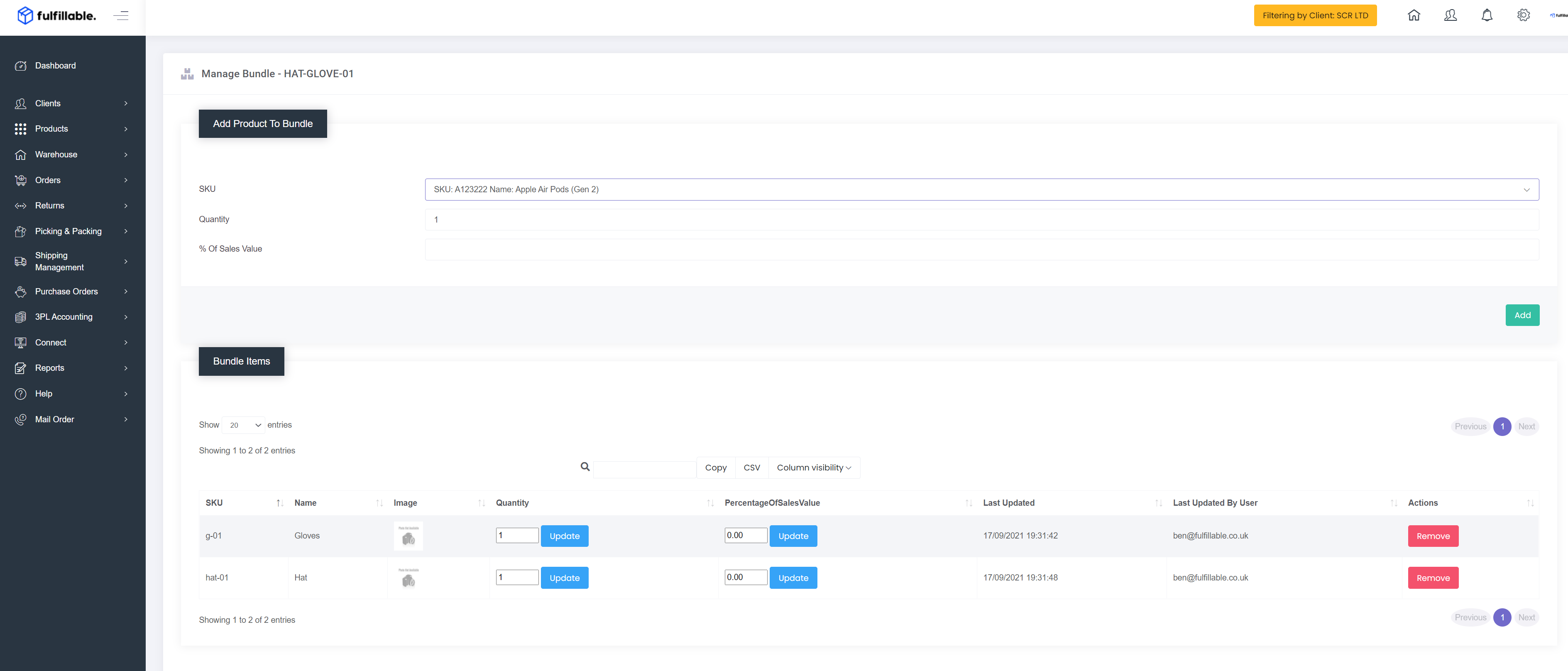The width and height of the screenshot is (1568, 671).
Task: Click the Gloves product image thumbnail
Action: coord(409,536)
